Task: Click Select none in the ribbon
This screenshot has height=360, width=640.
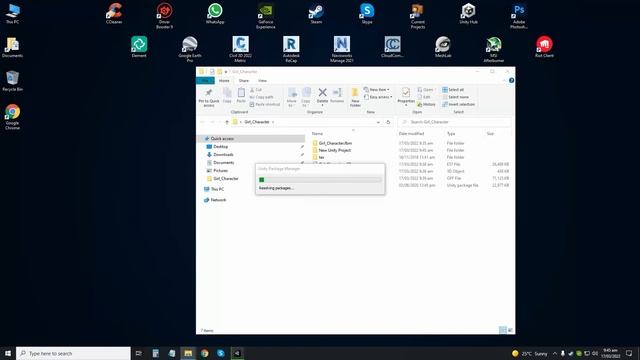Action: 456,97
